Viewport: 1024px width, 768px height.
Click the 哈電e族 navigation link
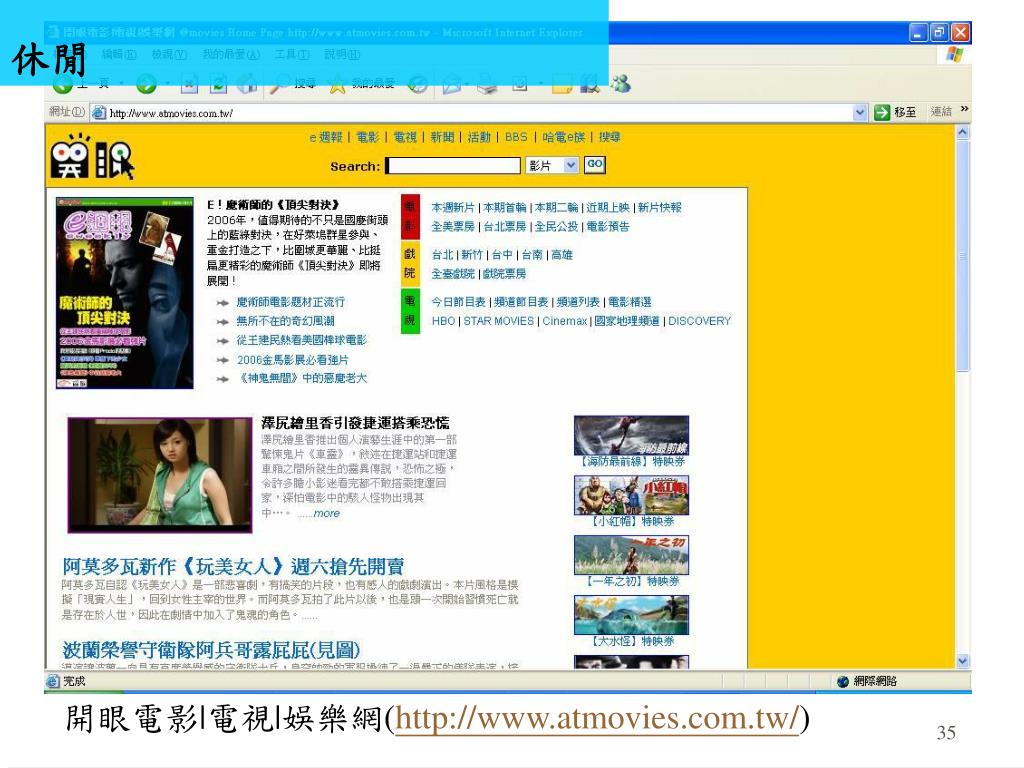click(564, 137)
